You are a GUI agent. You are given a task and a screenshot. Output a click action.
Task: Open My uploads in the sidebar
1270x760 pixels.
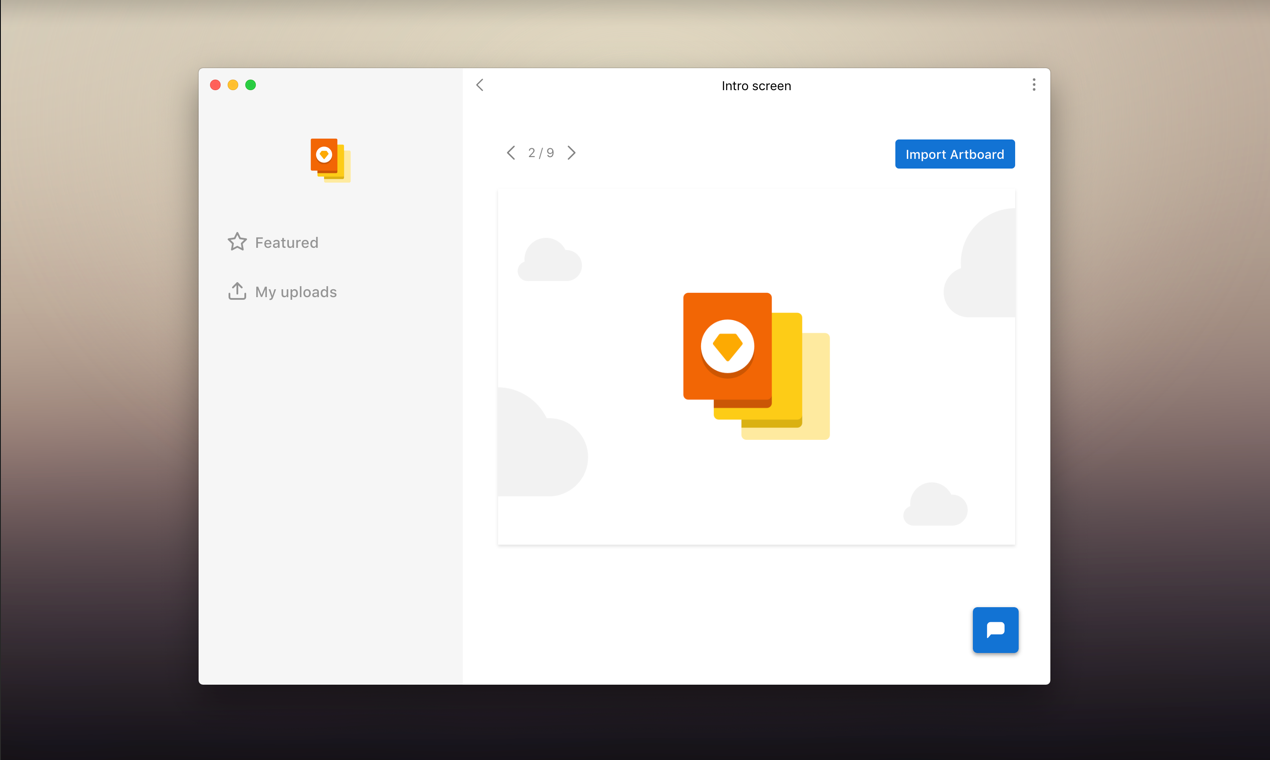(x=282, y=292)
